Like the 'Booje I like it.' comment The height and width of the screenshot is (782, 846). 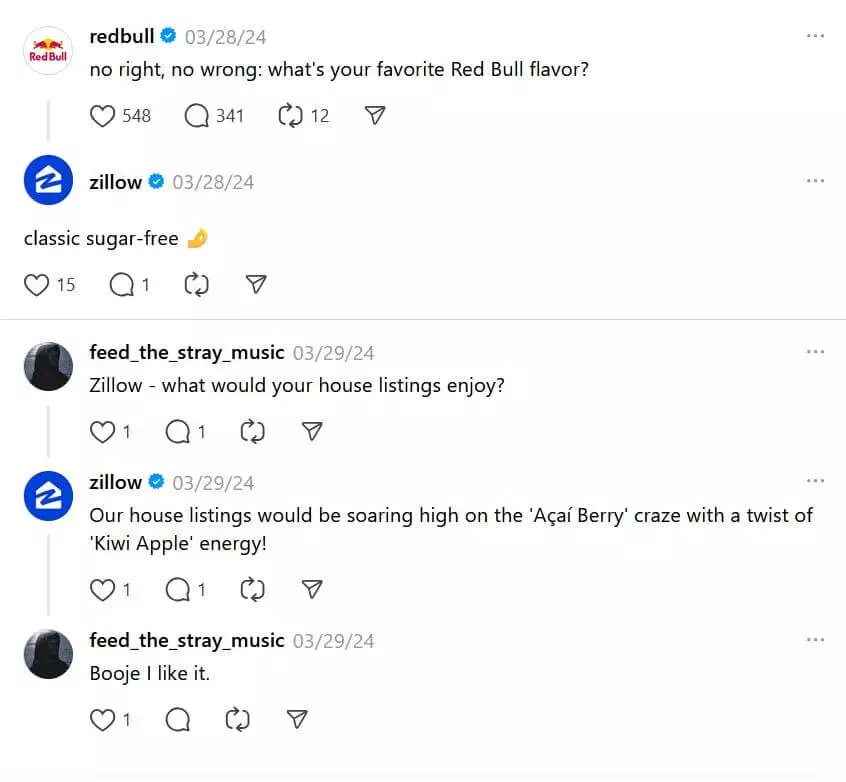pos(103,719)
